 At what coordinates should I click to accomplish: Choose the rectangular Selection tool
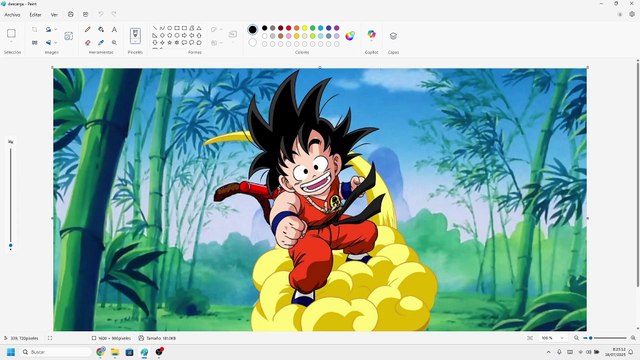coord(11,33)
